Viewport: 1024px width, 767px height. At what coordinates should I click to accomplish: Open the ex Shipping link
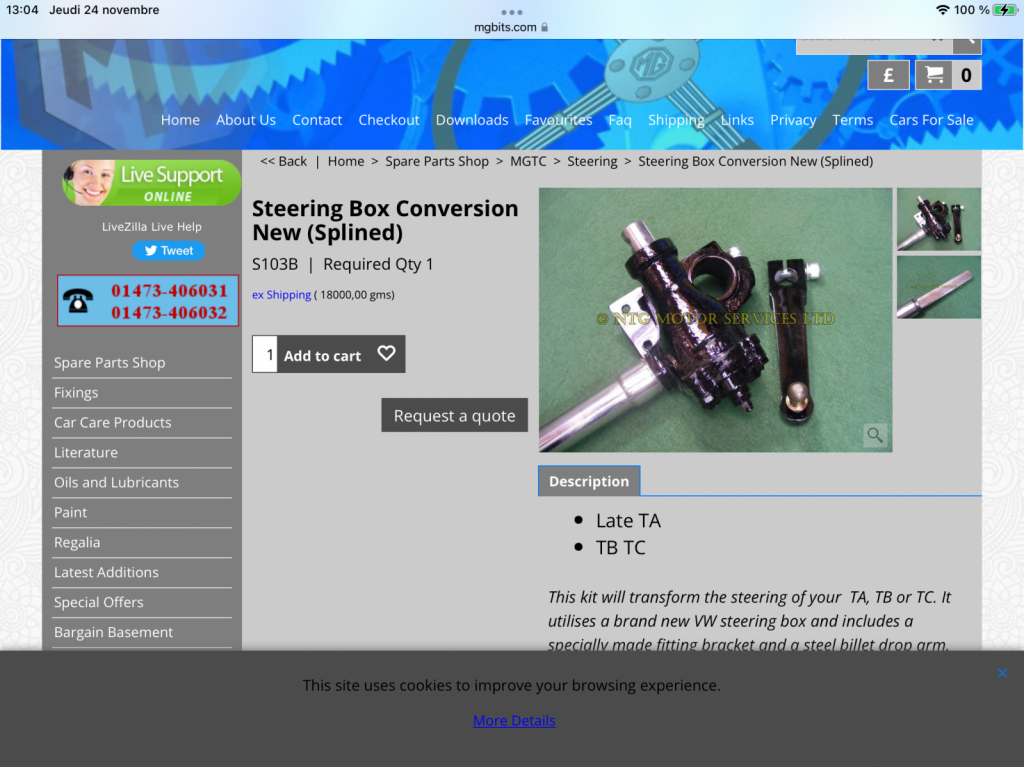click(281, 295)
